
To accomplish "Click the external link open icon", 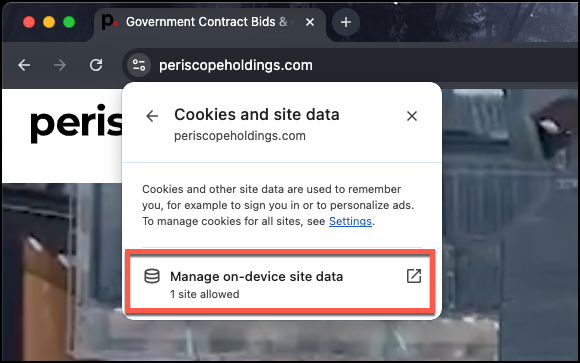I will [x=414, y=276].
